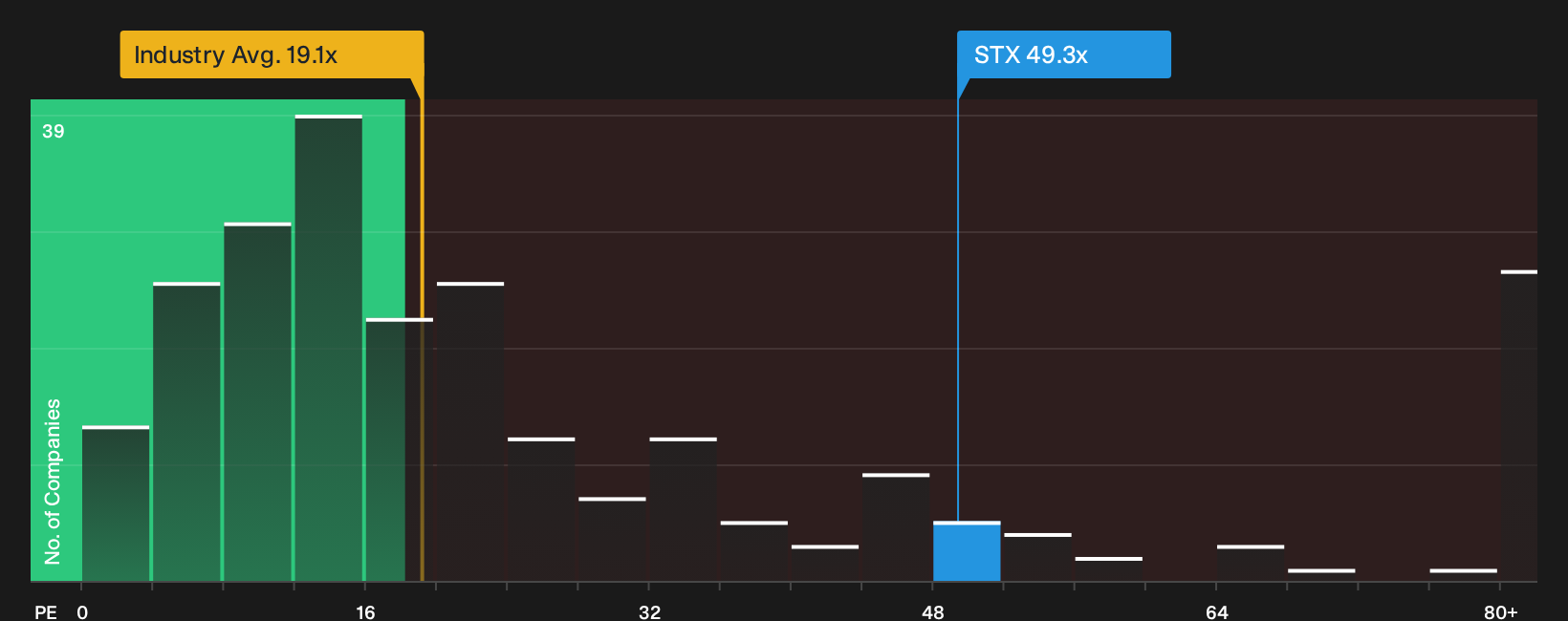Click the first histogram bar starting at PE 0
Screen dimensions: 1568x621
[x=116, y=503]
